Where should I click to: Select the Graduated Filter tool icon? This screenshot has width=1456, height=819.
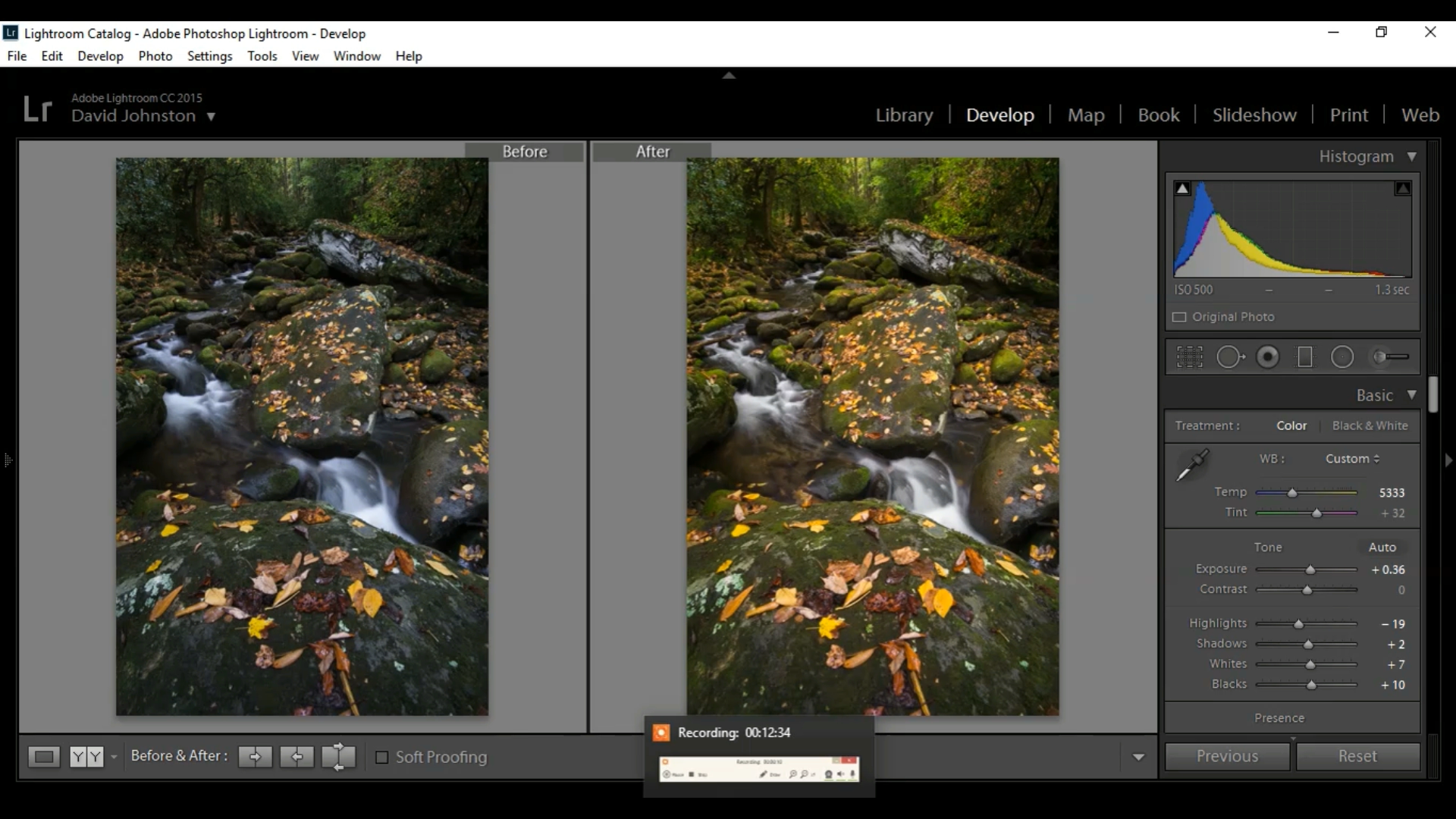coord(1306,357)
